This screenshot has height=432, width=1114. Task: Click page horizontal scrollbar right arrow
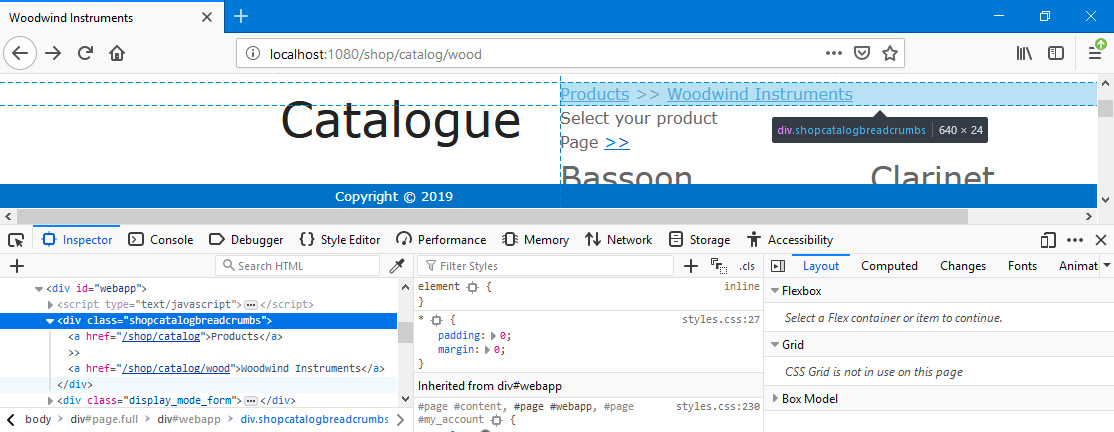pyautogui.click(x=1090, y=216)
